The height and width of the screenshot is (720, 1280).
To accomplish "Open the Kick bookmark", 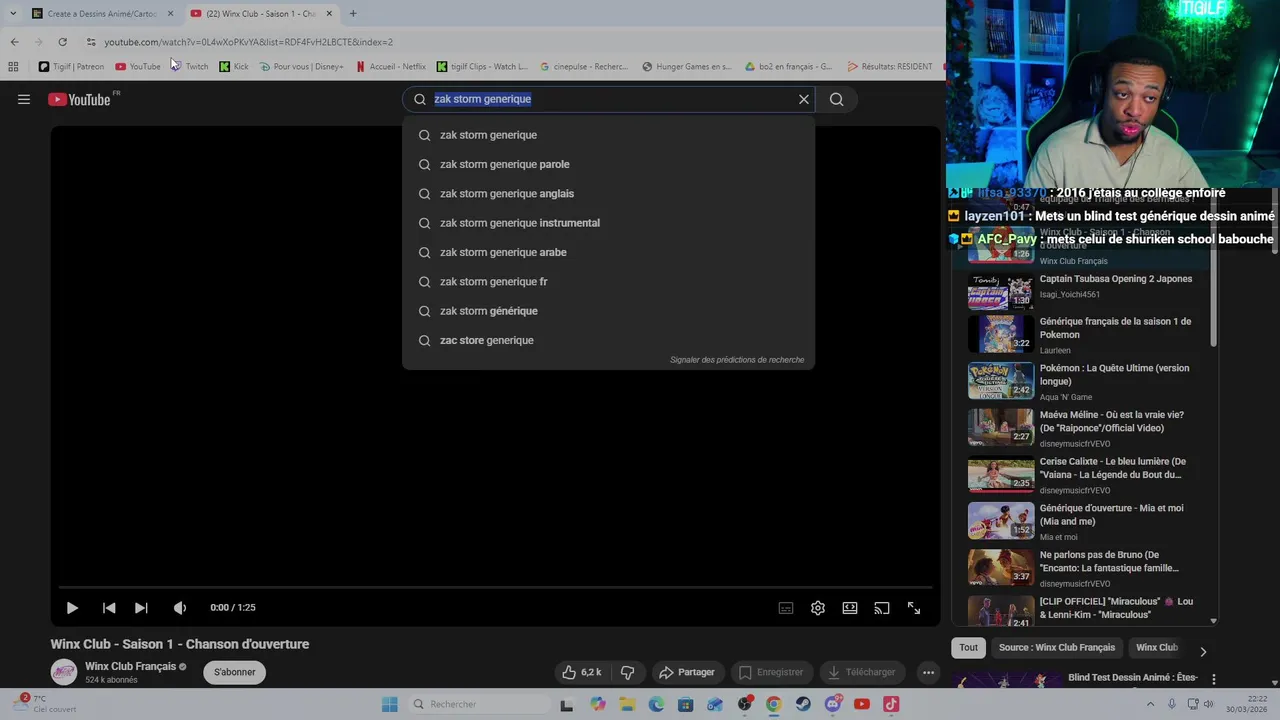I will [234, 67].
